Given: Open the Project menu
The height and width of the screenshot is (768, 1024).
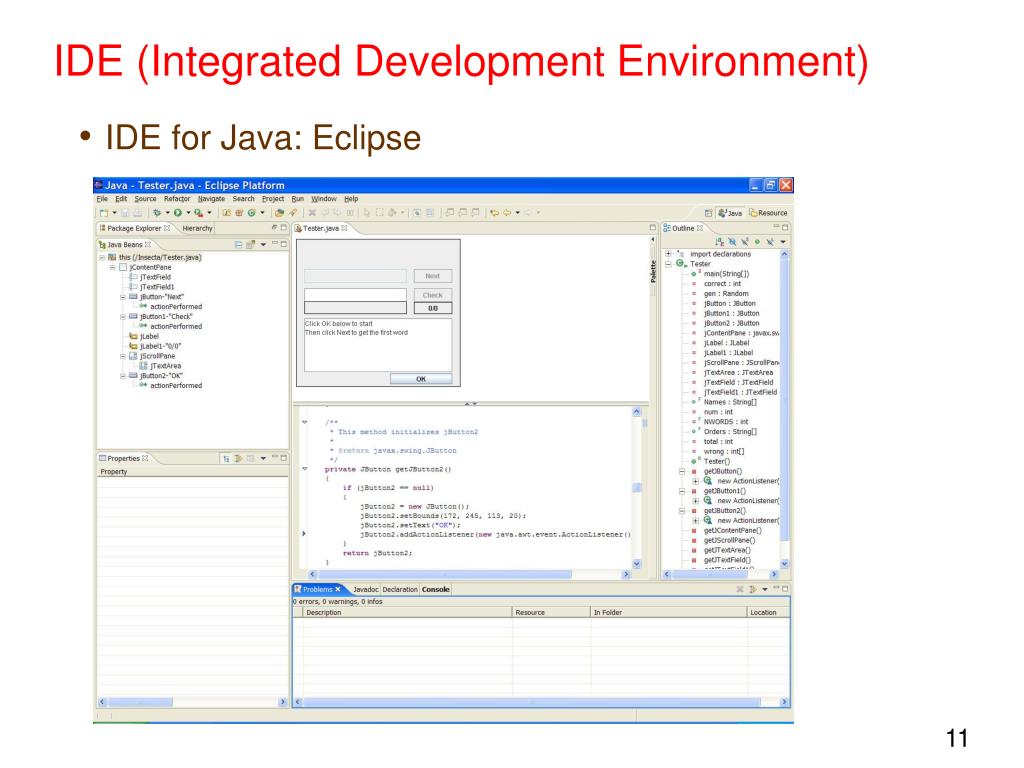Looking at the screenshot, I should (x=273, y=199).
